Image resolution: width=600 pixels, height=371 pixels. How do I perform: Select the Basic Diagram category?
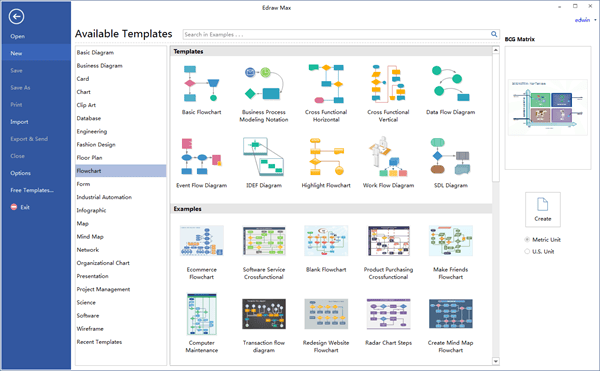(x=121, y=52)
